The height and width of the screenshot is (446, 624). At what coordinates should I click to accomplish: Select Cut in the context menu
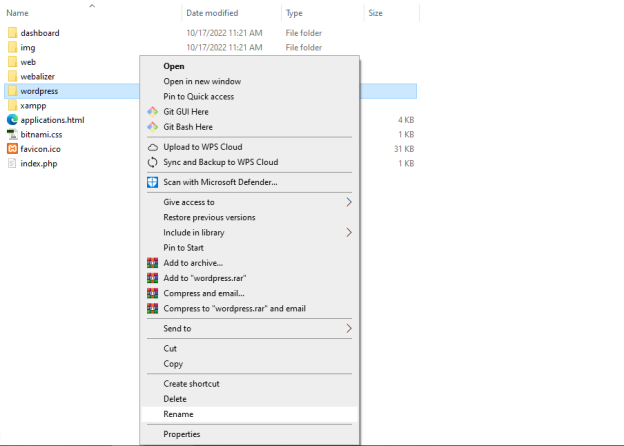point(250,349)
